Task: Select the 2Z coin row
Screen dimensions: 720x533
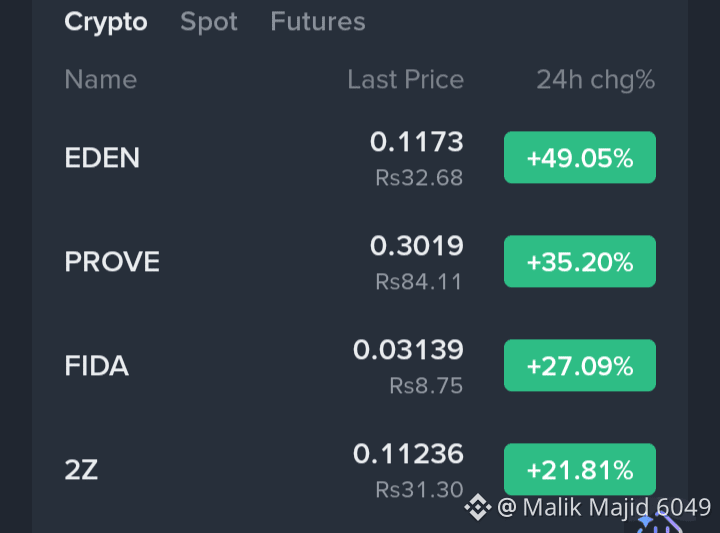Action: (360, 469)
